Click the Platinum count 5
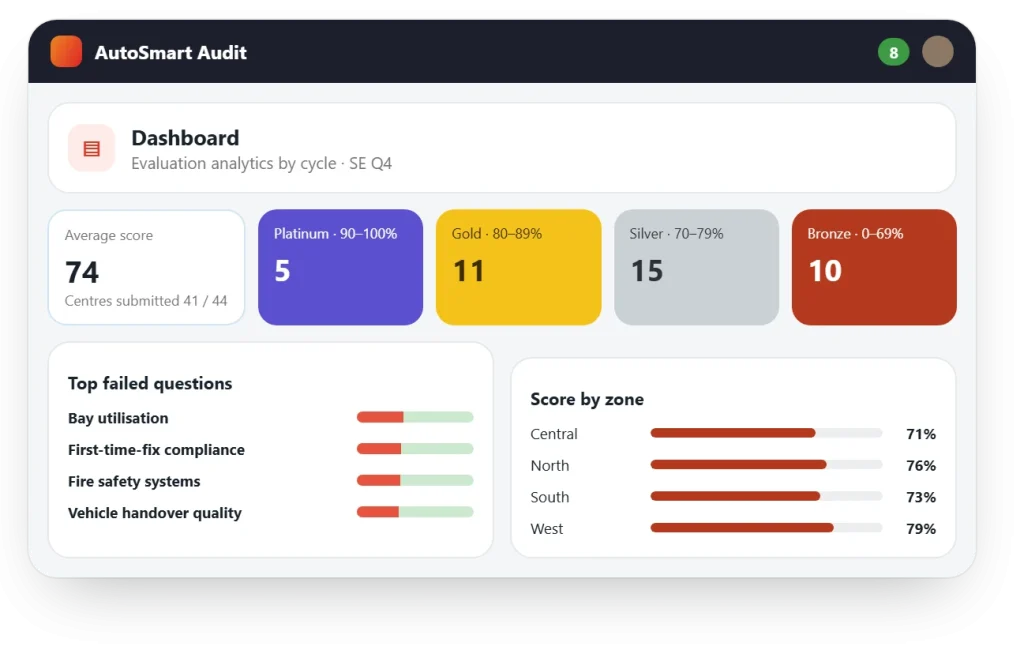Image resolution: width=1024 pixels, height=654 pixels. pos(282,271)
